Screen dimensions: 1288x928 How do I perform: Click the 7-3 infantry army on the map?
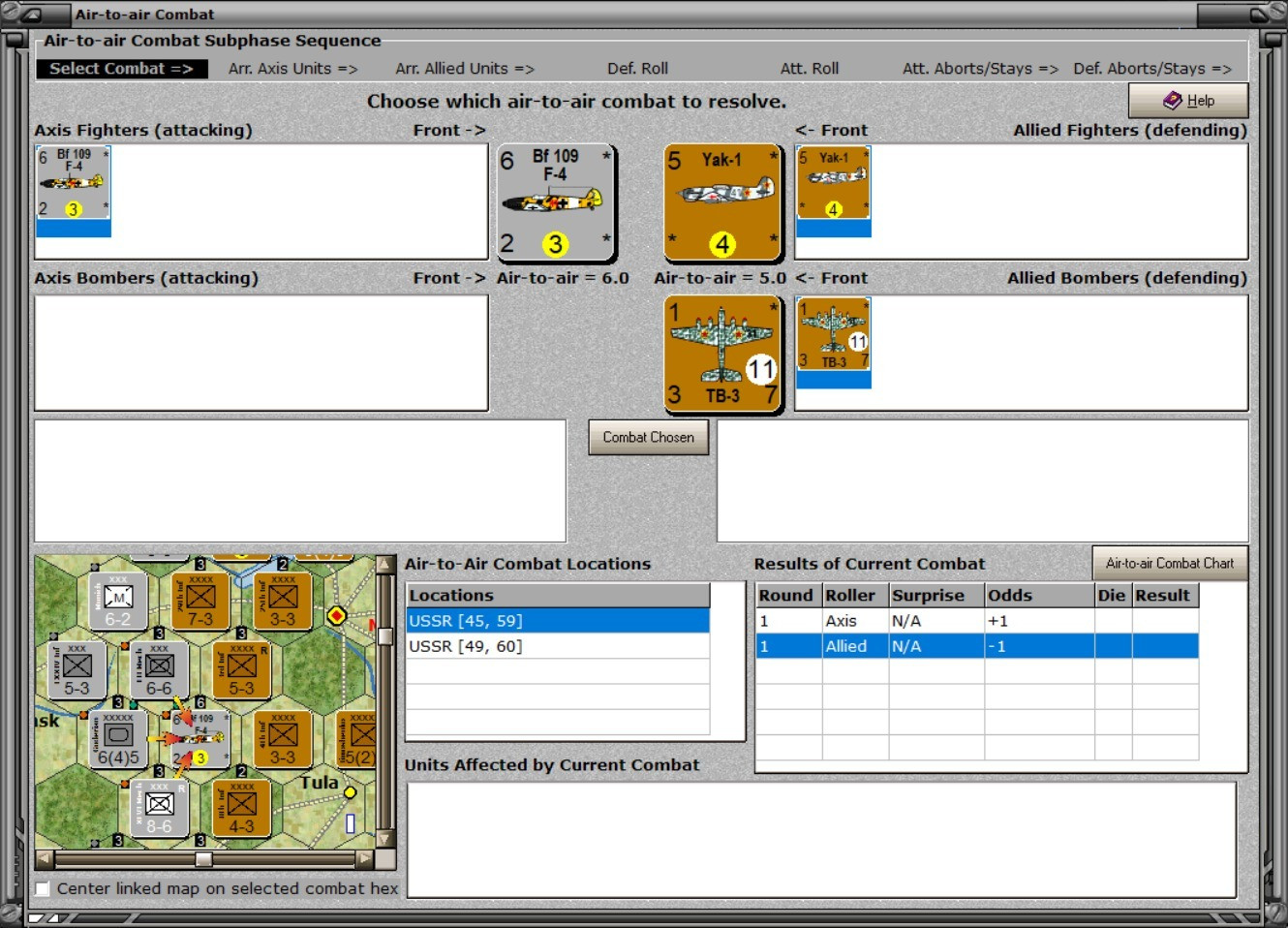point(200,601)
